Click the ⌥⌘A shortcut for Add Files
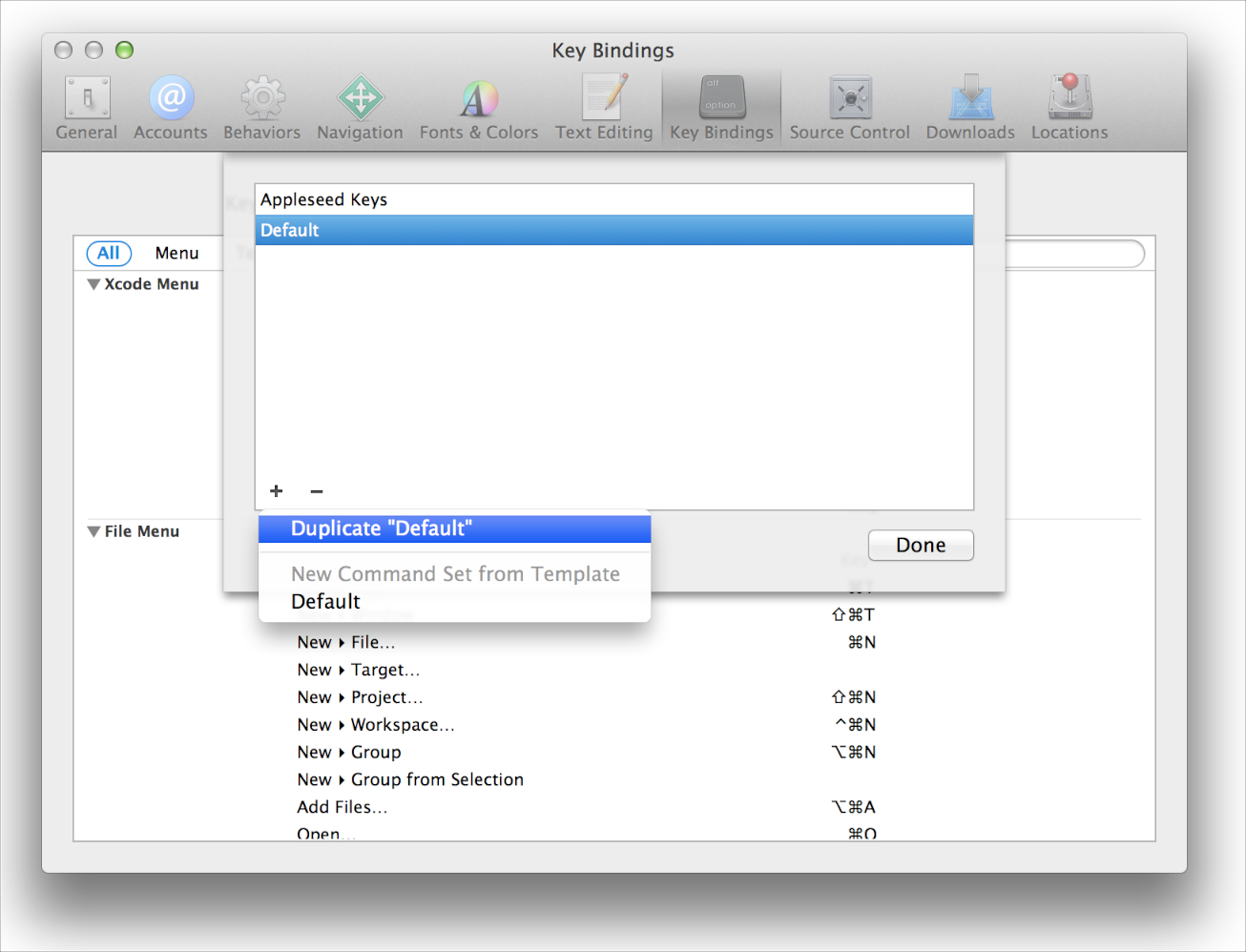The width and height of the screenshot is (1246, 952). tap(854, 807)
